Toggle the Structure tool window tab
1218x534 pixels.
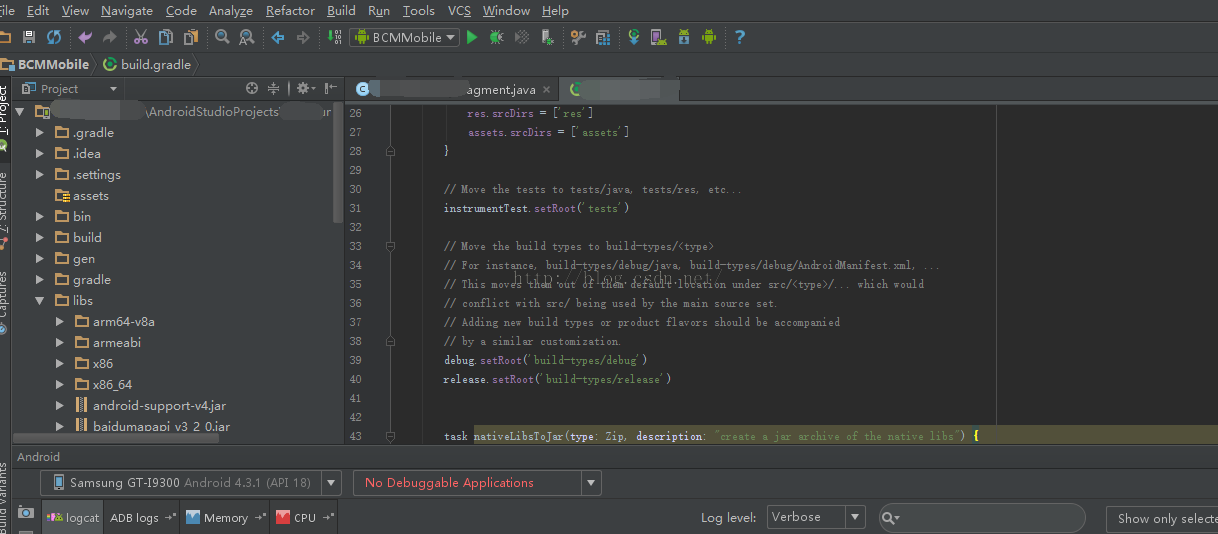[x=4, y=203]
